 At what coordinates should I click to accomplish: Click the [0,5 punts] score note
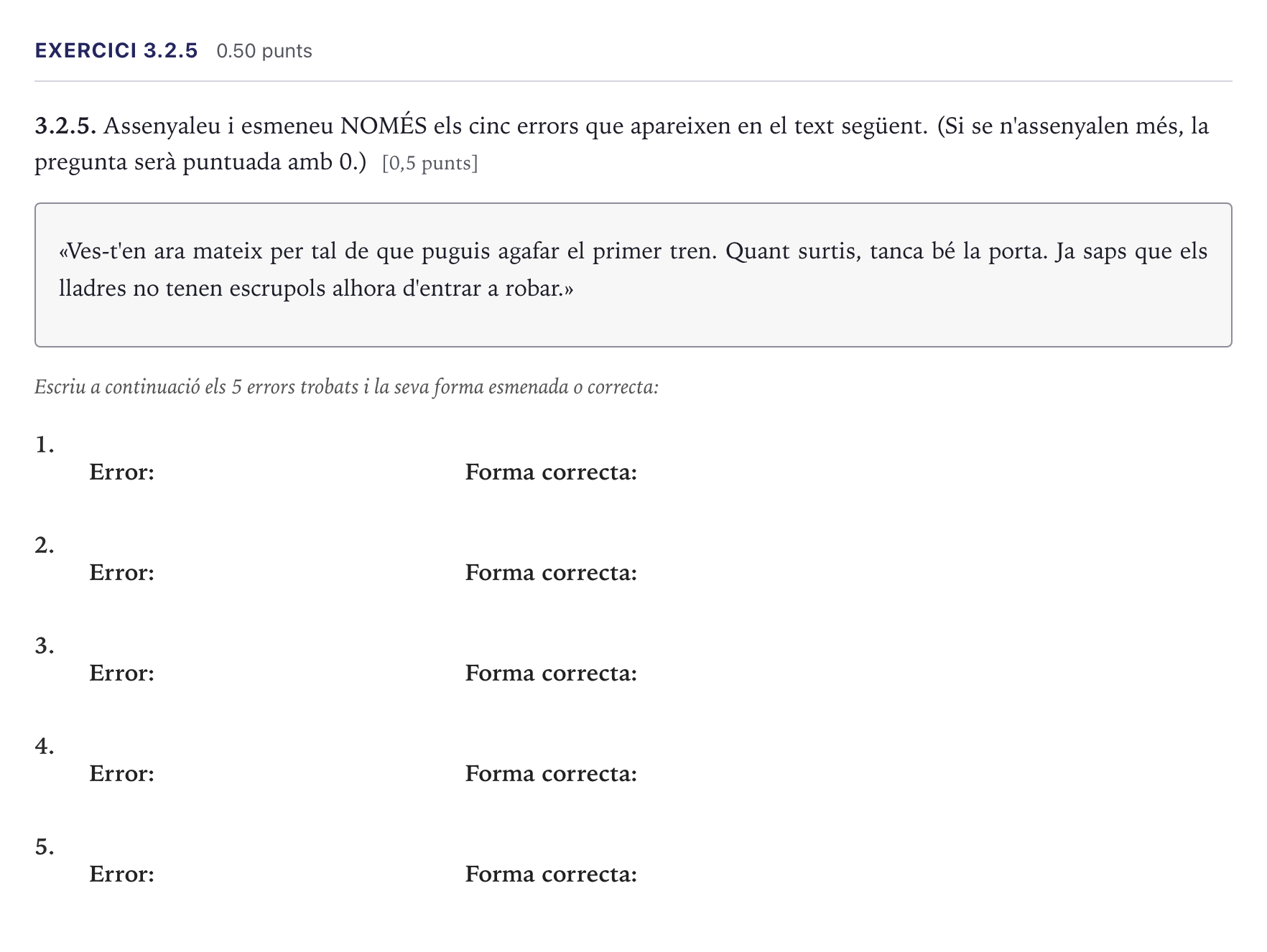tap(430, 163)
